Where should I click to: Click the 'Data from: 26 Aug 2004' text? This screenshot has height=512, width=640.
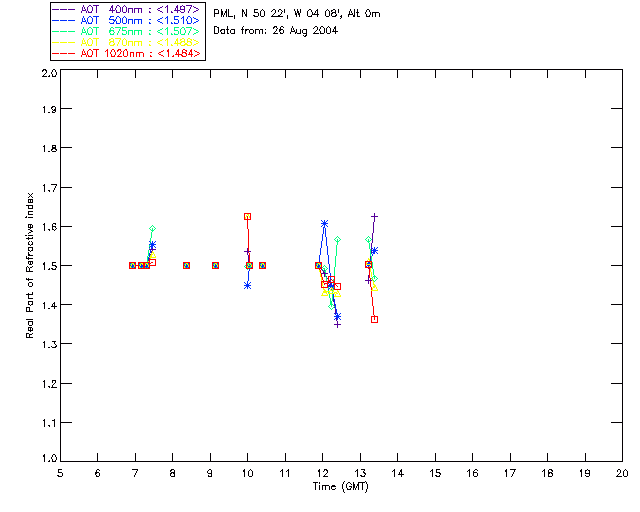(x=276, y=31)
